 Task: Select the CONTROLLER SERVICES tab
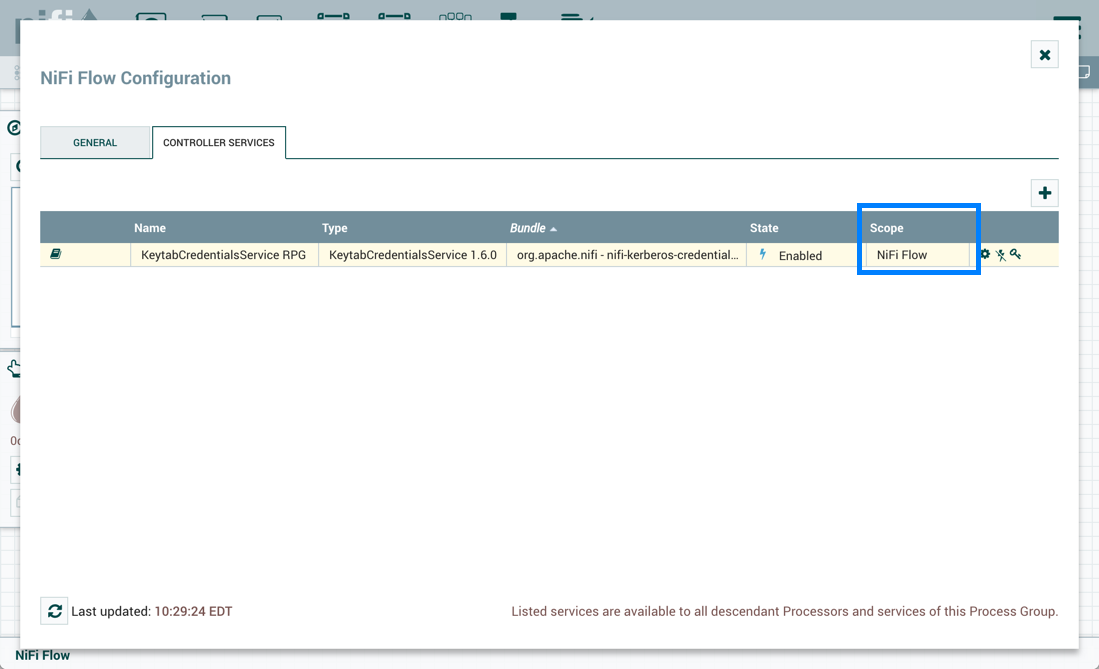pyautogui.click(x=218, y=142)
